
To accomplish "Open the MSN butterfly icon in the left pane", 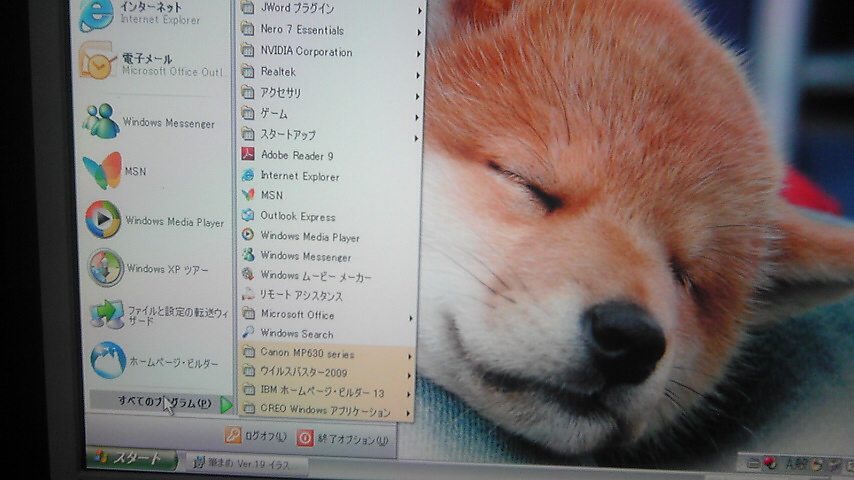I will 103,171.
